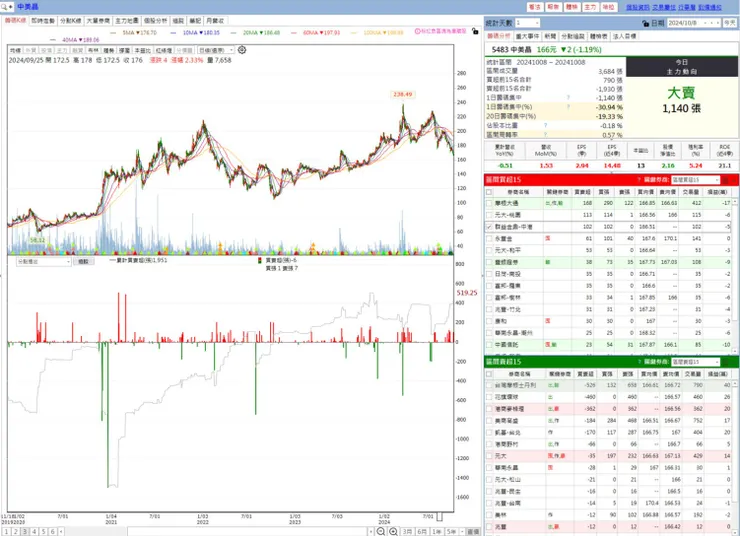The width and height of the screenshot is (740, 536).
Task: Open the 重大事件 tab
Action: coord(527,36)
